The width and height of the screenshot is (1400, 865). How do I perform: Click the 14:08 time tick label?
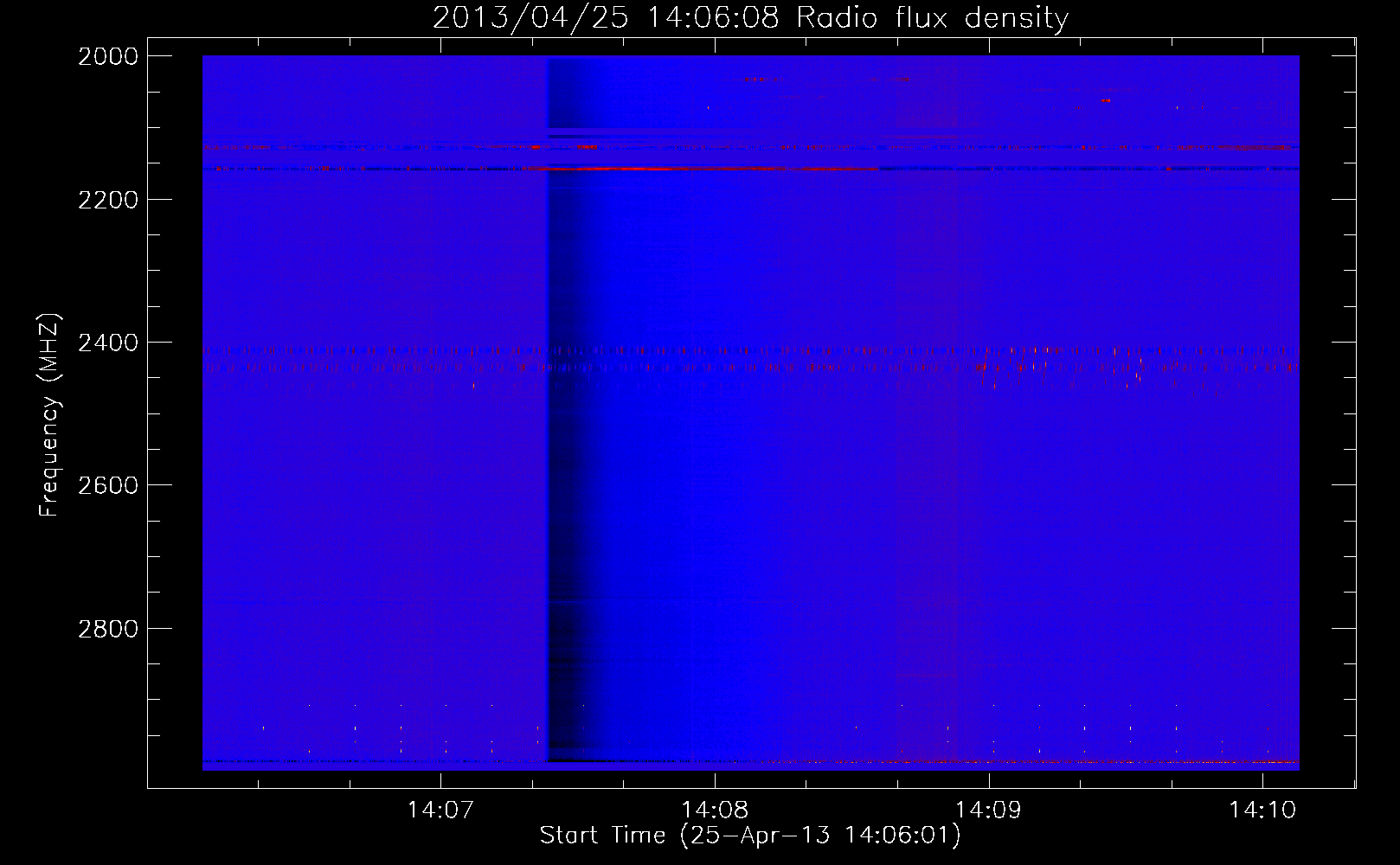(x=715, y=810)
